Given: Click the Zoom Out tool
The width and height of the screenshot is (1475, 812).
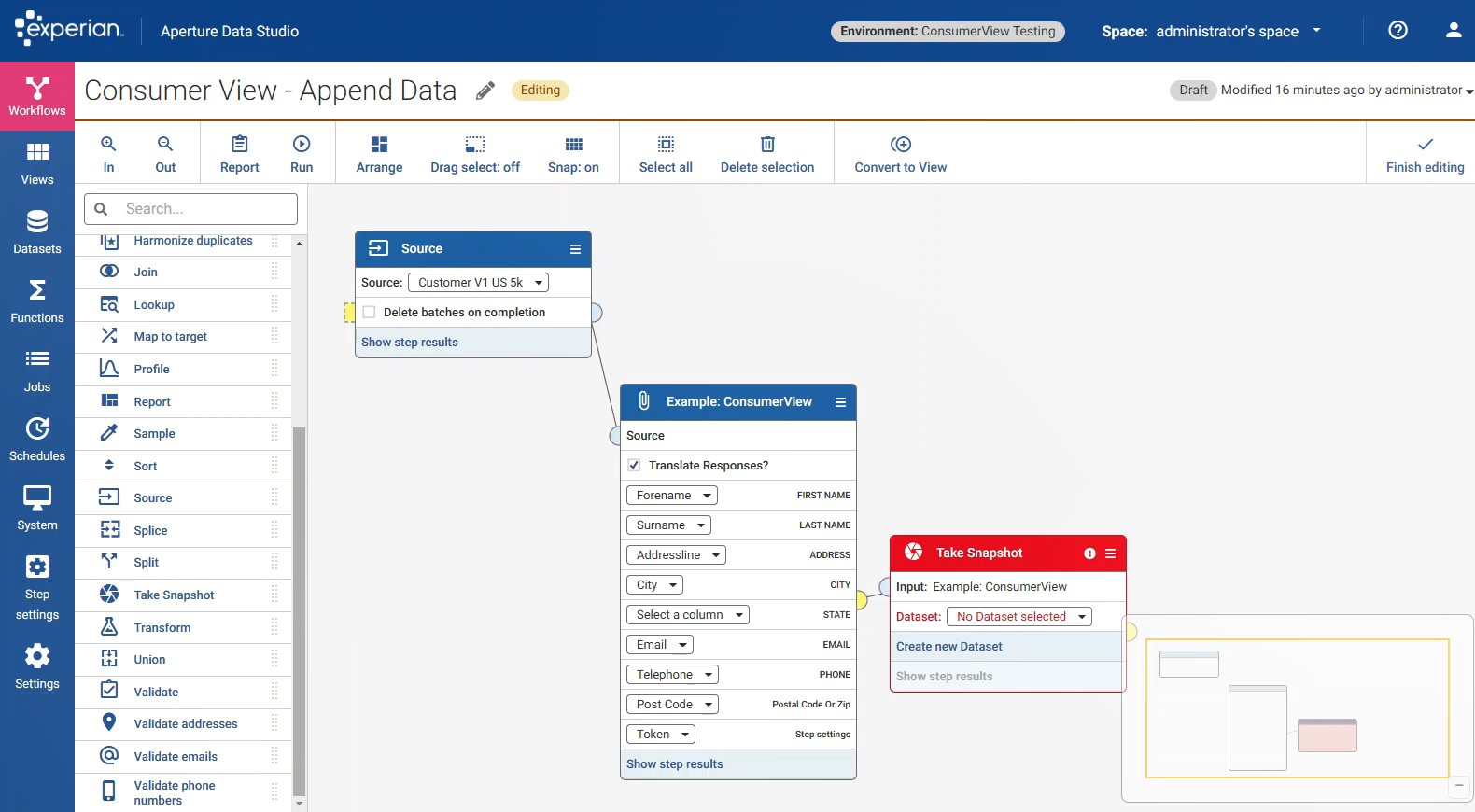Looking at the screenshot, I should coord(165,154).
